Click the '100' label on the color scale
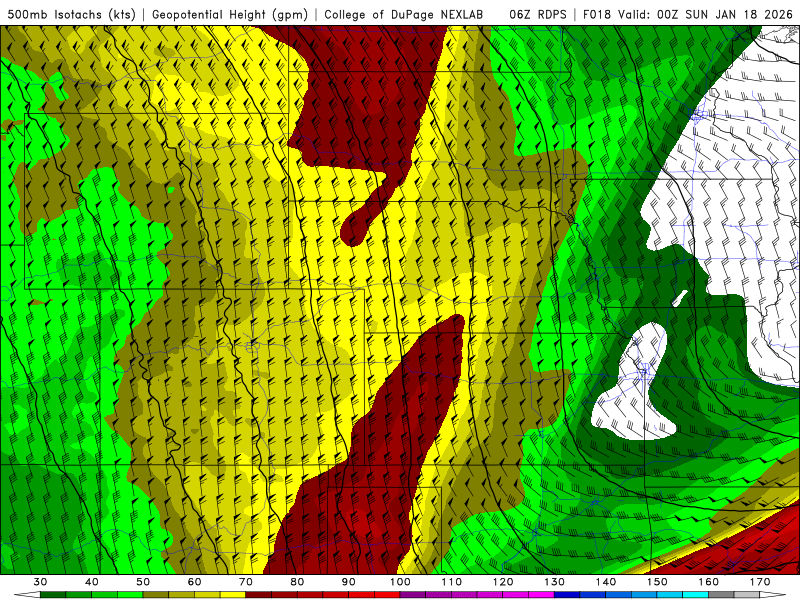 400,582
